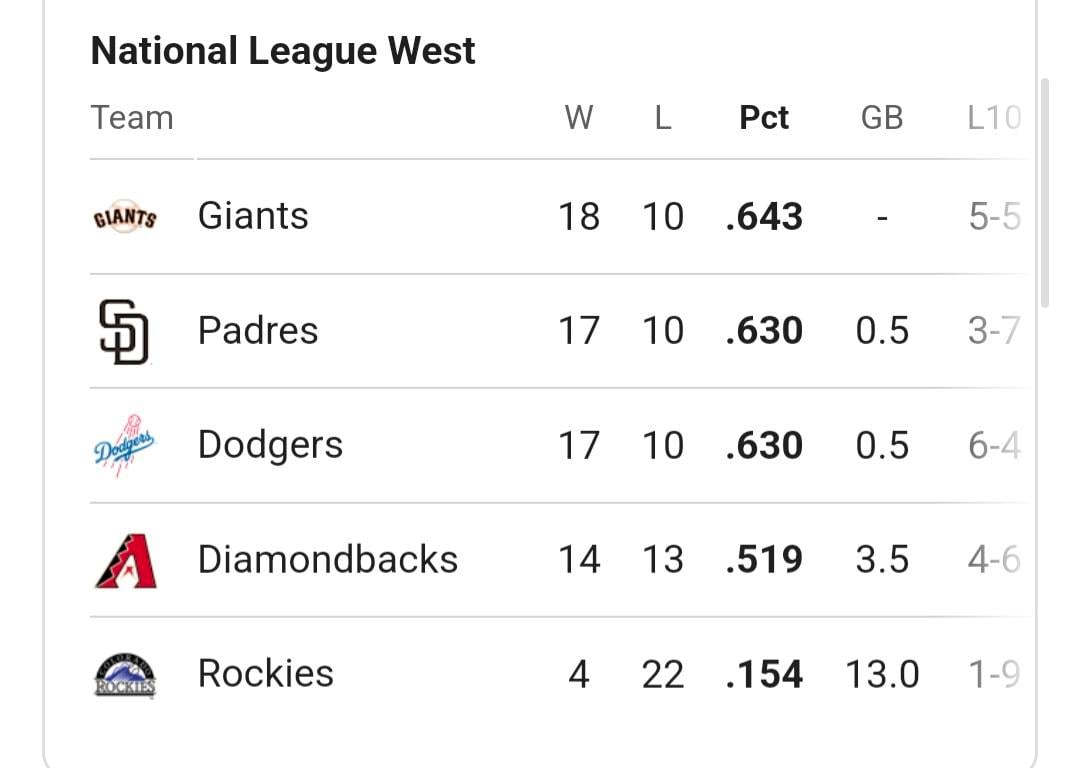Click the Diamondbacks A logo
This screenshot has height=768, width=1080.
(125, 561)
